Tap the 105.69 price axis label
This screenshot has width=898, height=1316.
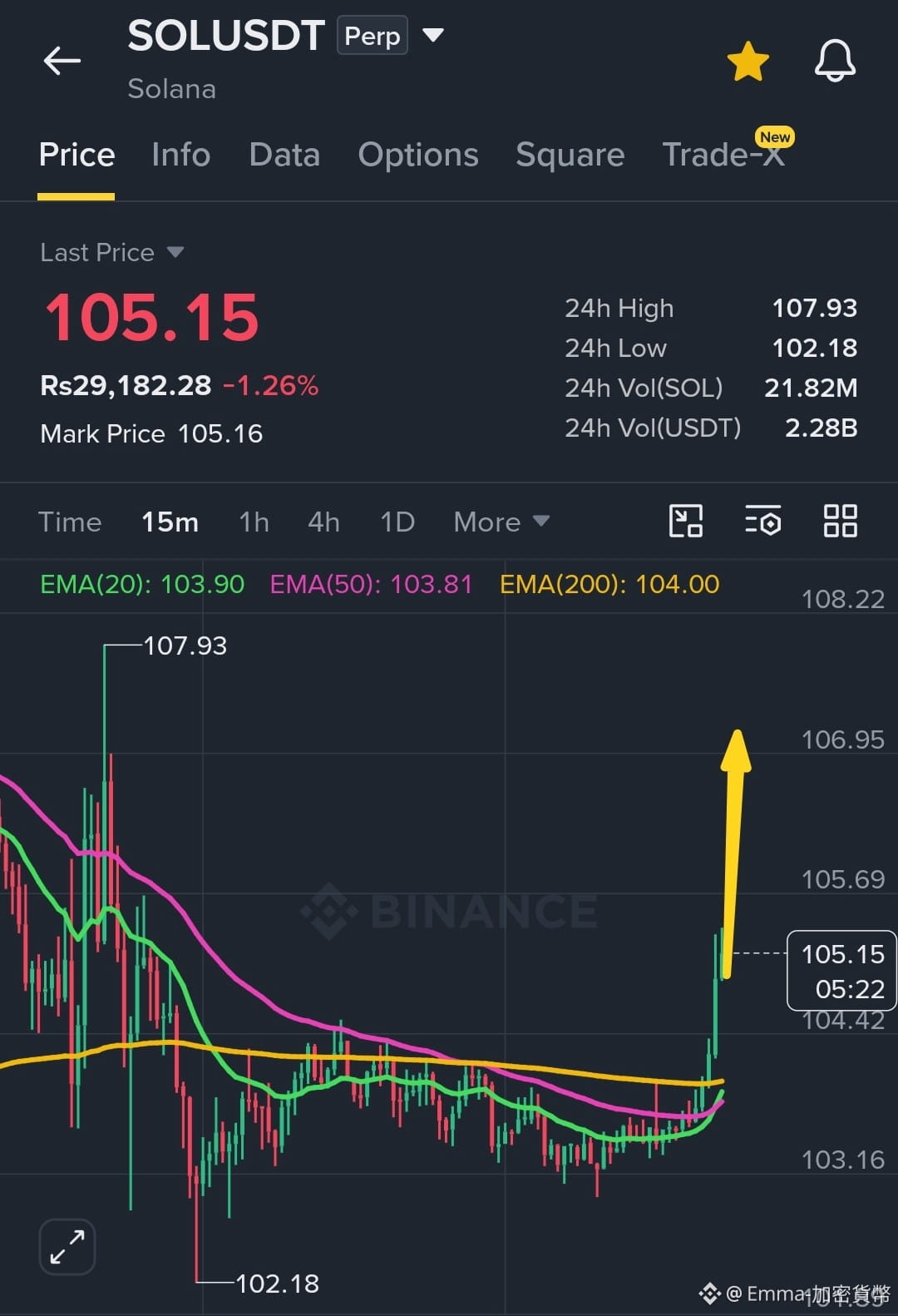click(842, 879)
